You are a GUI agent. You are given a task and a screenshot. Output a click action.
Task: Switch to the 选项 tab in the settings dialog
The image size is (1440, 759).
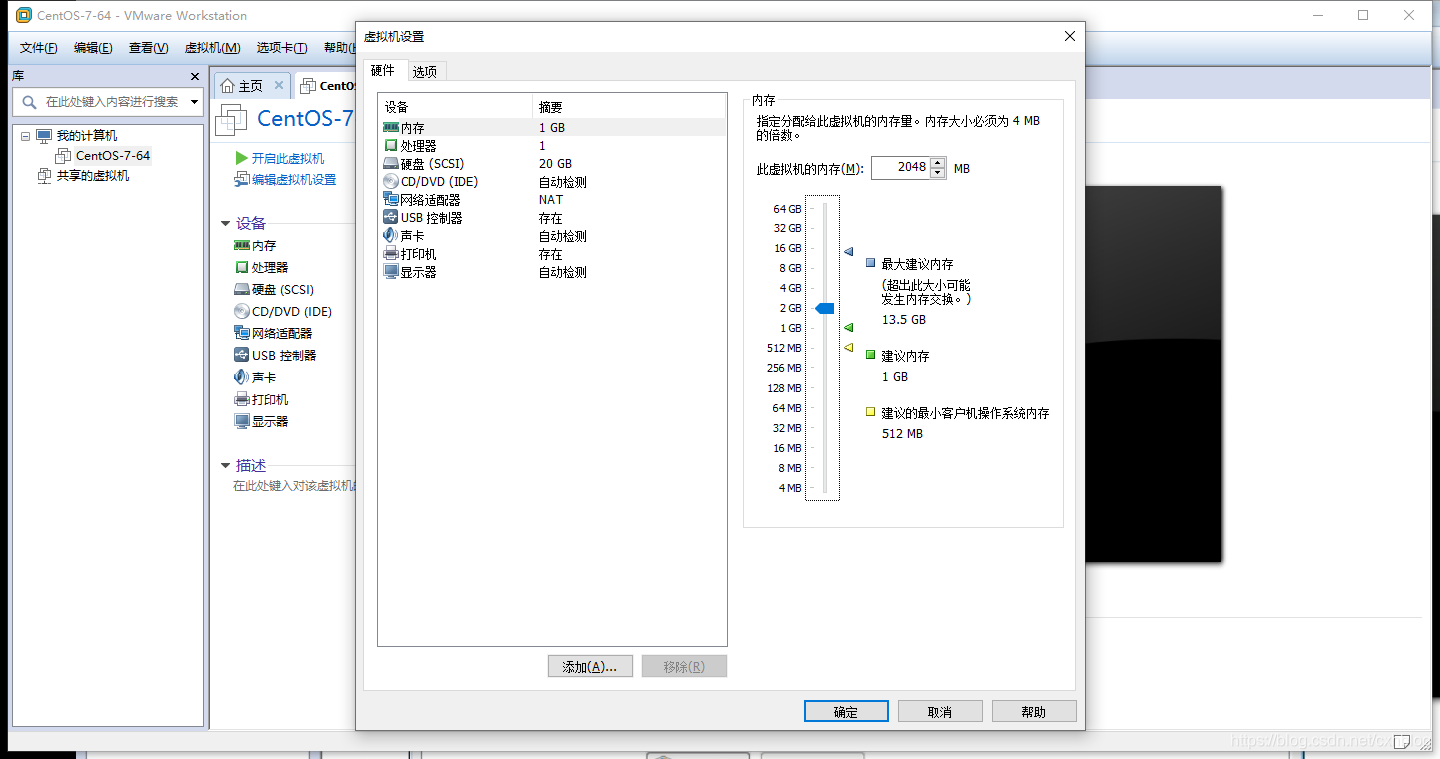coord(425,72)
